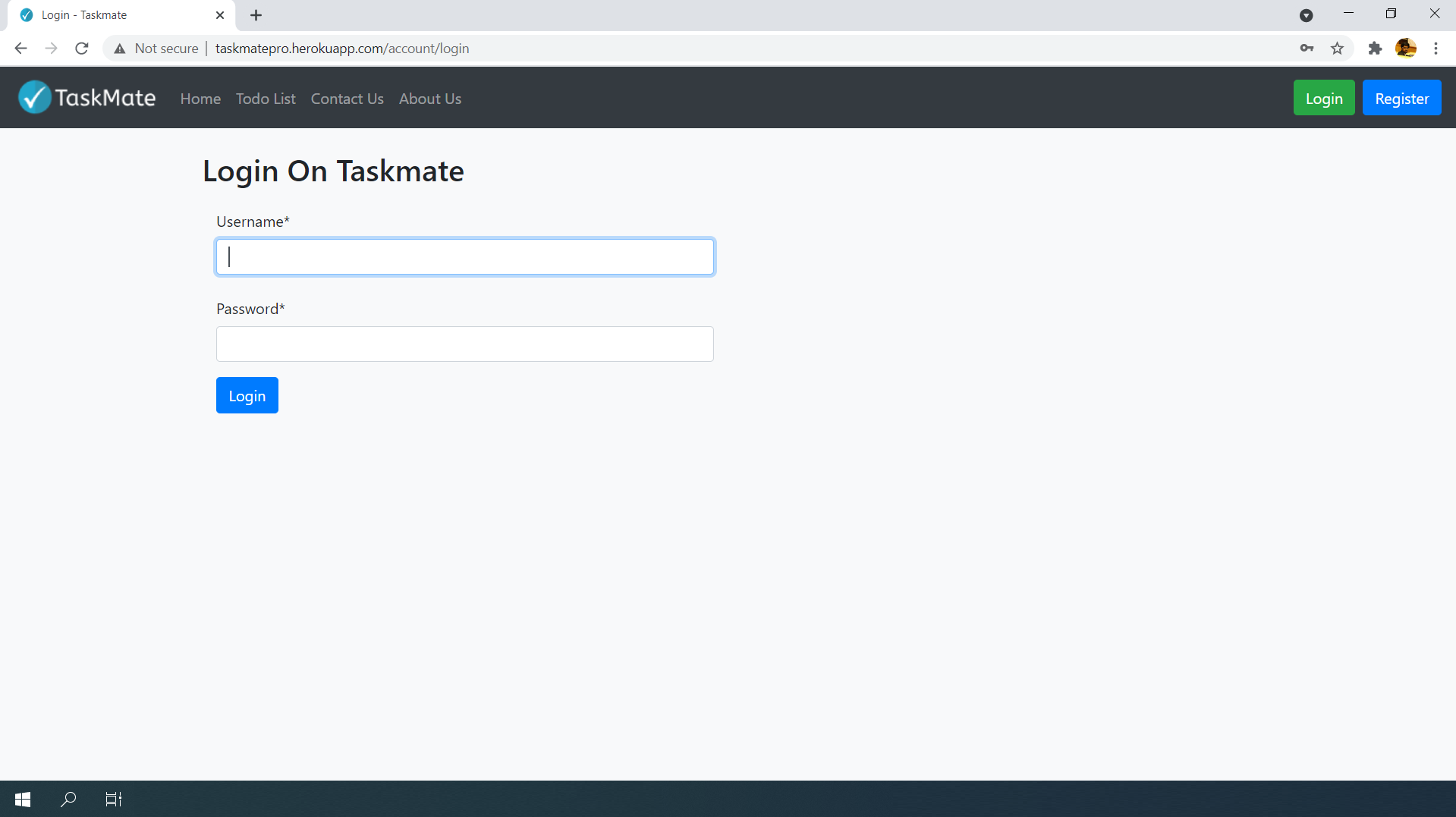Open the Windows Start menu

point(22,799)
